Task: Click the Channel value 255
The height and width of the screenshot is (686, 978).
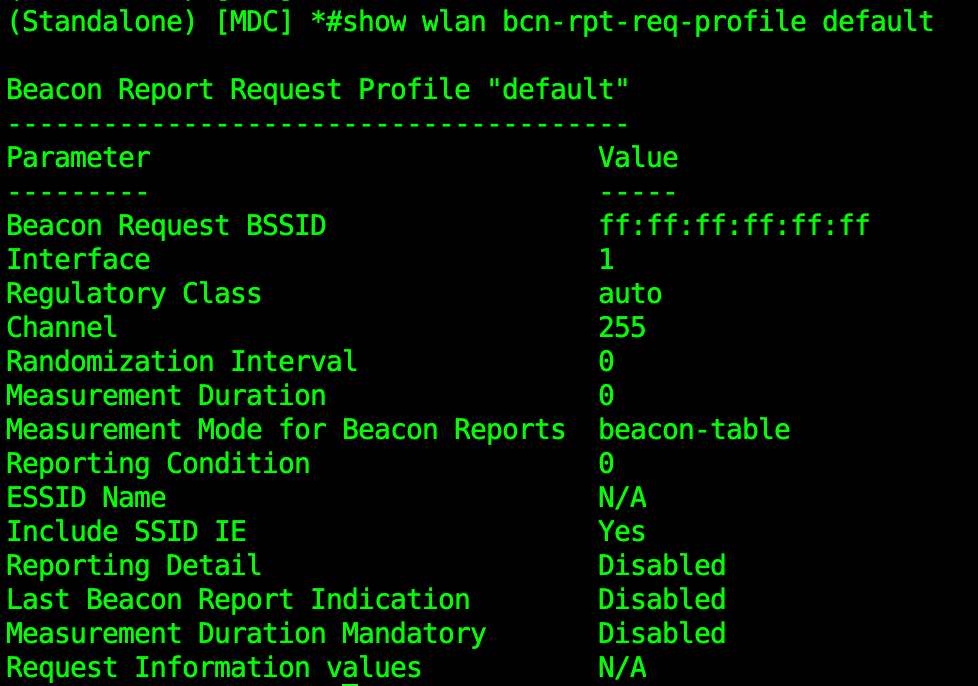Action: click(622, 328)
